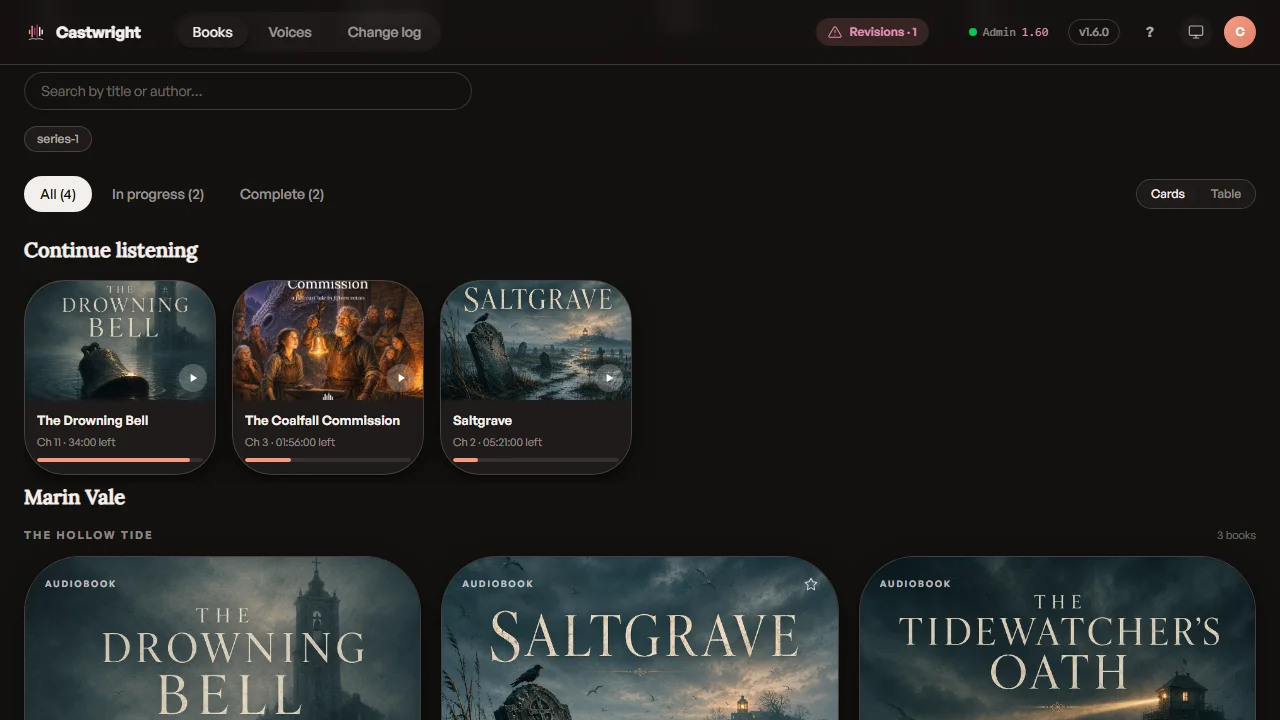Click the warning triangle in Revisions badge
Viewport: 1280px width, 720px height.
click(835, 32)
